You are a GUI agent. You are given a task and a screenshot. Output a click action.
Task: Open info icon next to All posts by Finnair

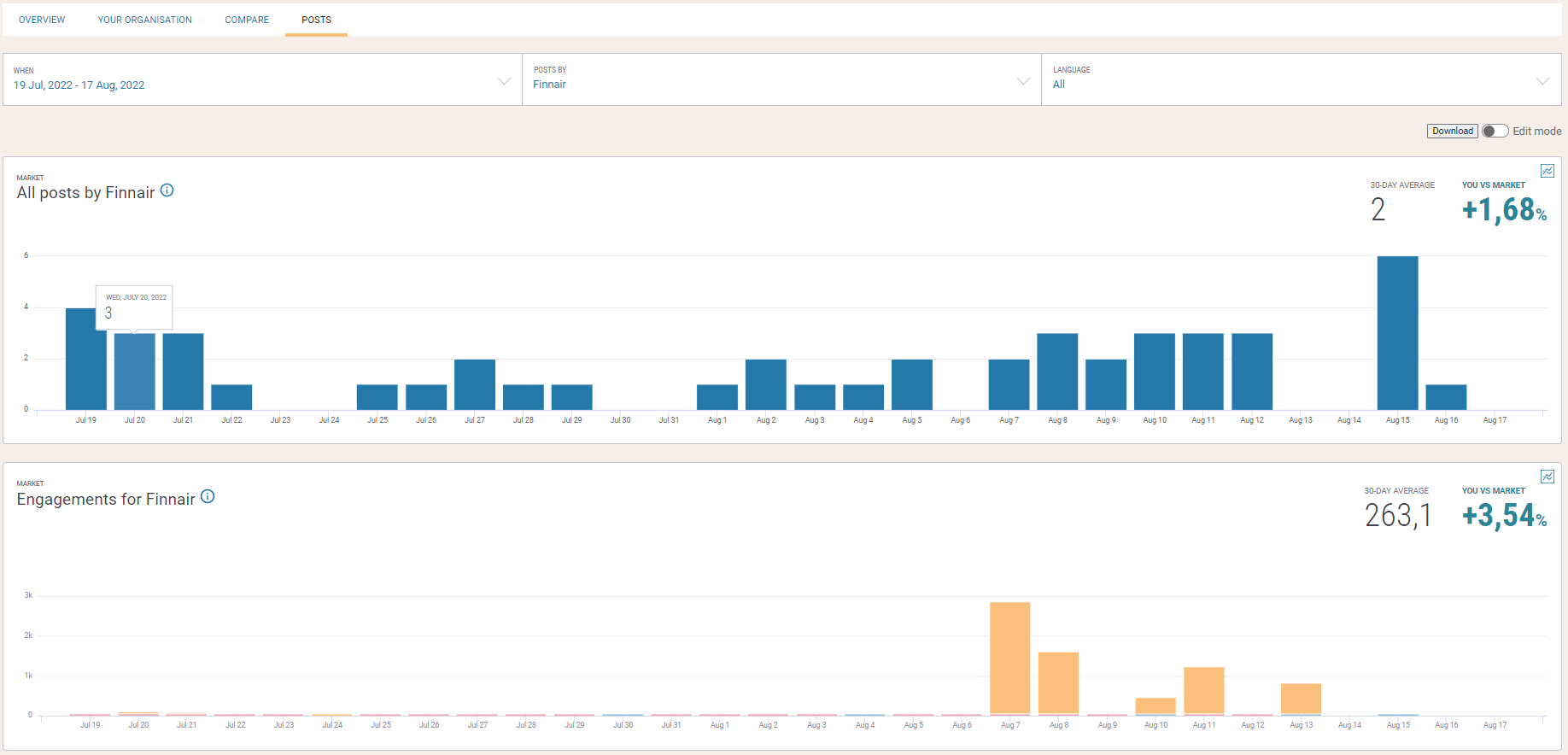(167, 190)
